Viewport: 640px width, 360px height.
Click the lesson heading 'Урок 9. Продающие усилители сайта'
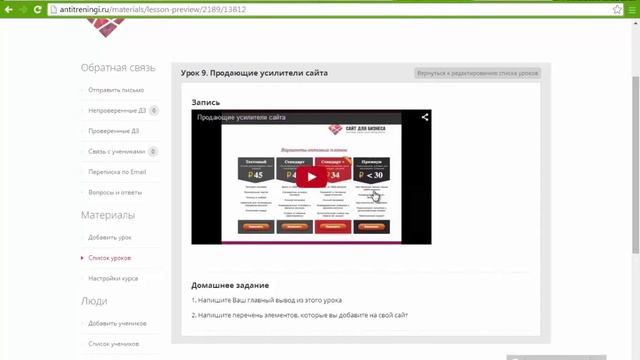pos(254,73)
